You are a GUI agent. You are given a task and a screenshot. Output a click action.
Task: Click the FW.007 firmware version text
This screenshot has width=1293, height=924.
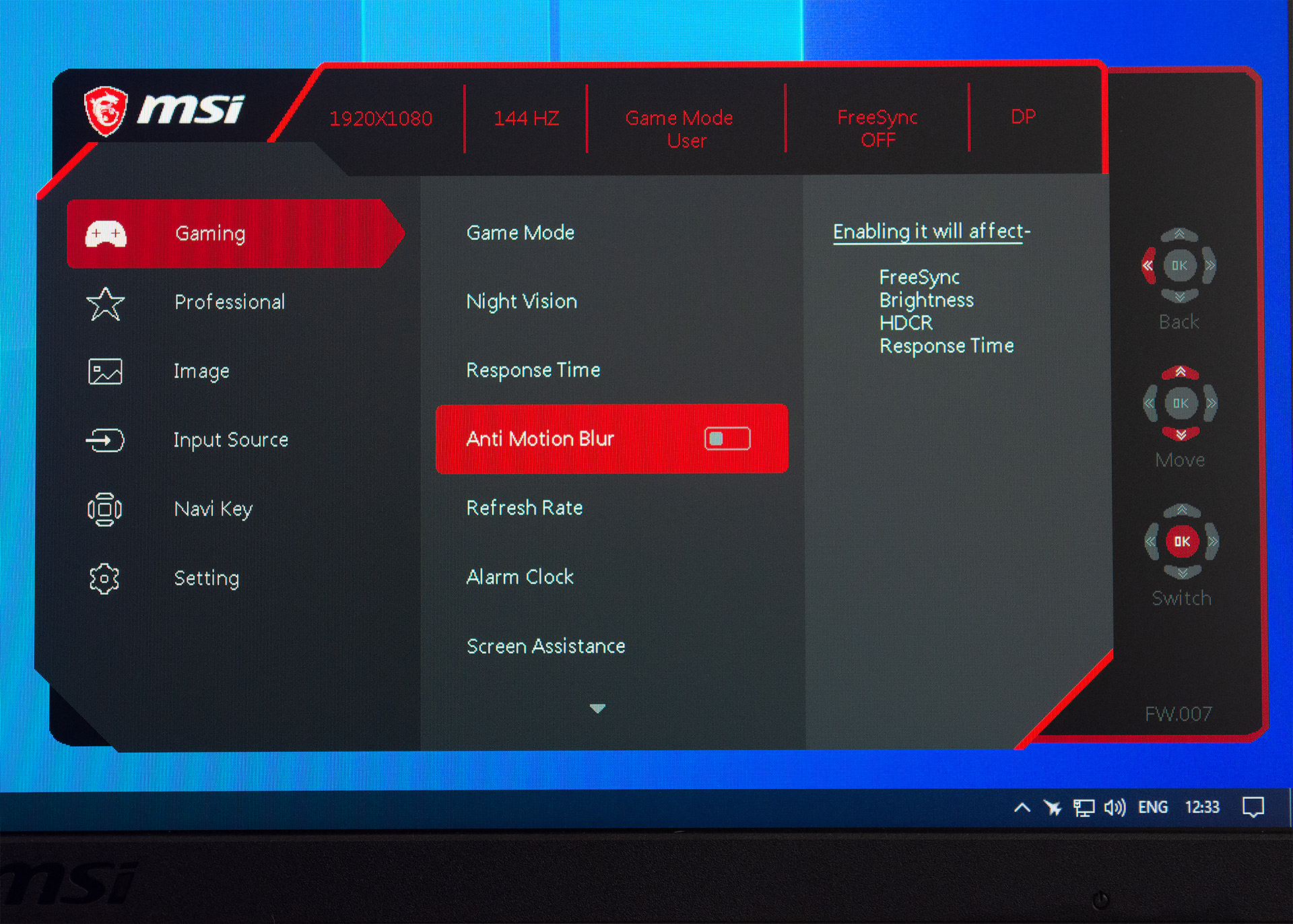click(1179, 714)
